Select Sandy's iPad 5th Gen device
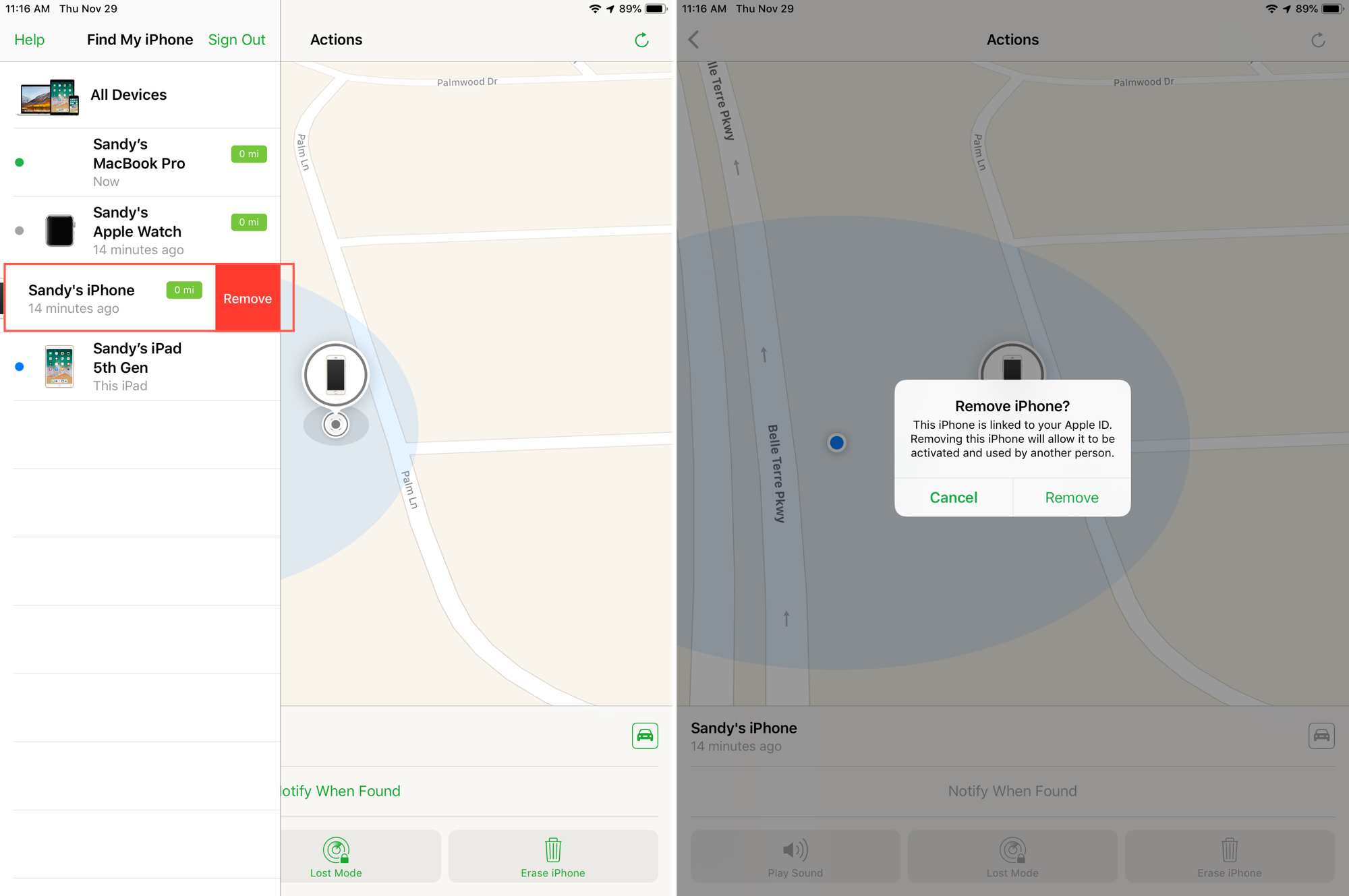Screen dimensions: 1349x896 pyautogui.click(x=141, y=367)
